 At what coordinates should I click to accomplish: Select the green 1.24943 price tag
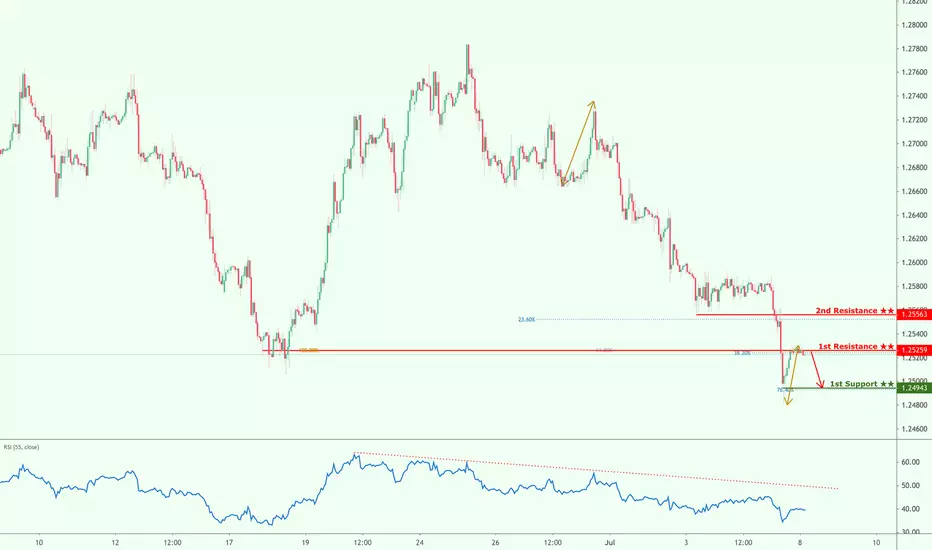(914, 388)
